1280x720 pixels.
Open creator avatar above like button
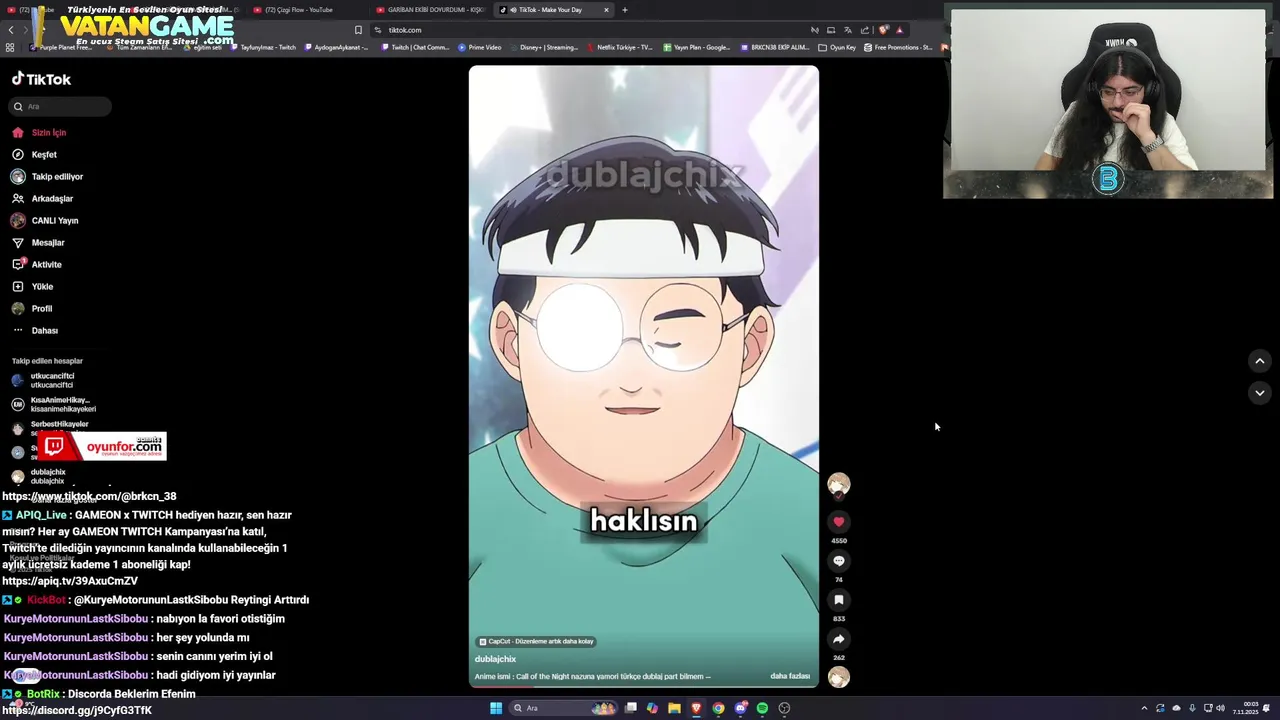click(x=839, y=484)
